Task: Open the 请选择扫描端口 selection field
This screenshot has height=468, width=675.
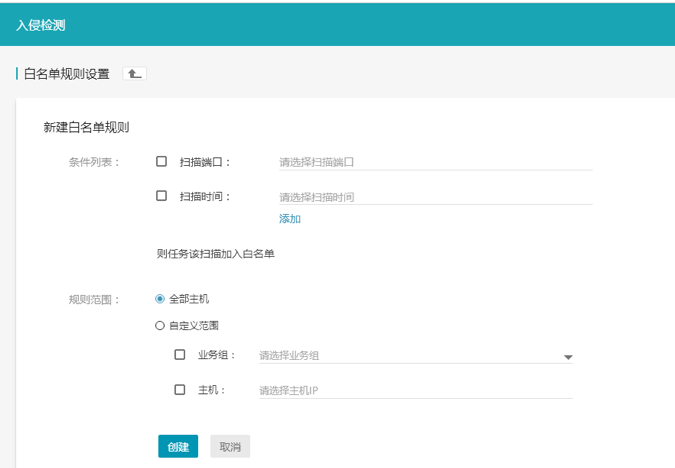Action: [435, 161]
